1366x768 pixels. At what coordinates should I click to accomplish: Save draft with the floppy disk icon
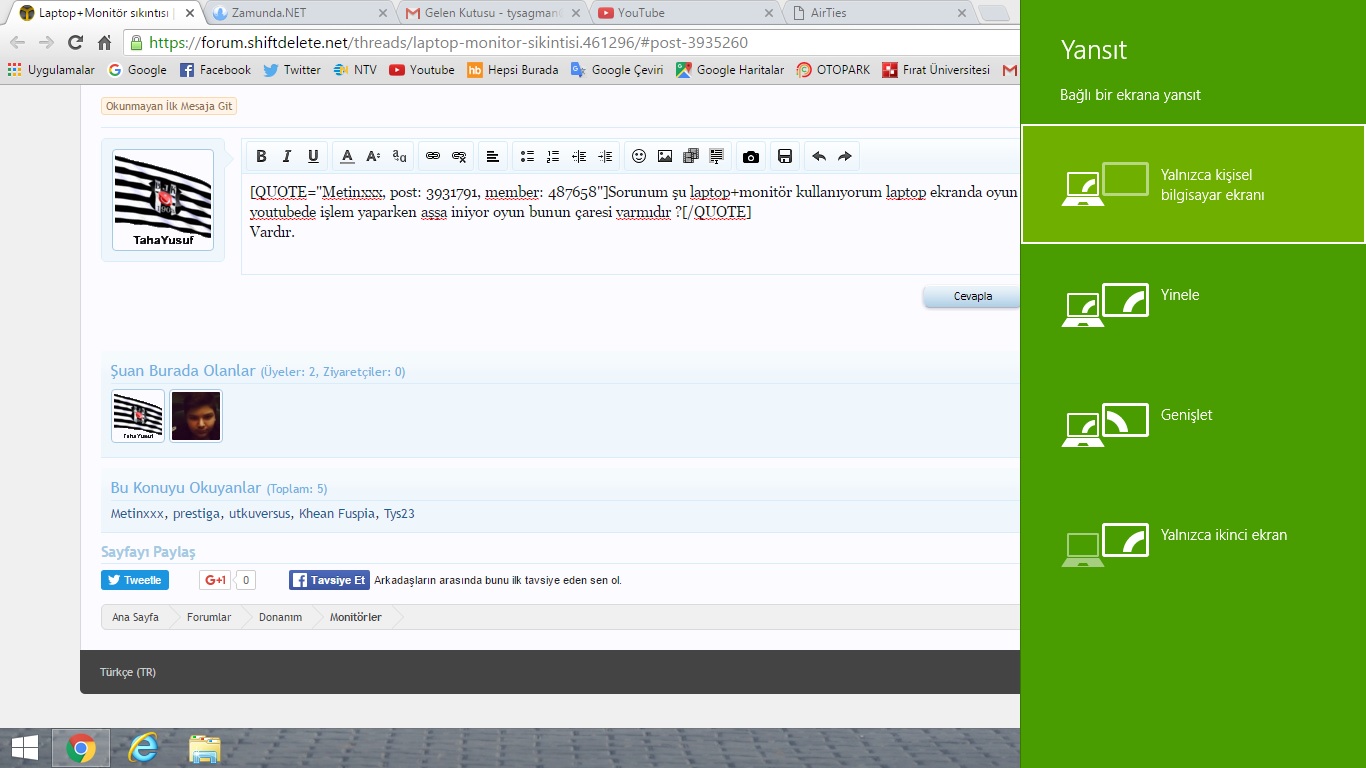(785, 156)
